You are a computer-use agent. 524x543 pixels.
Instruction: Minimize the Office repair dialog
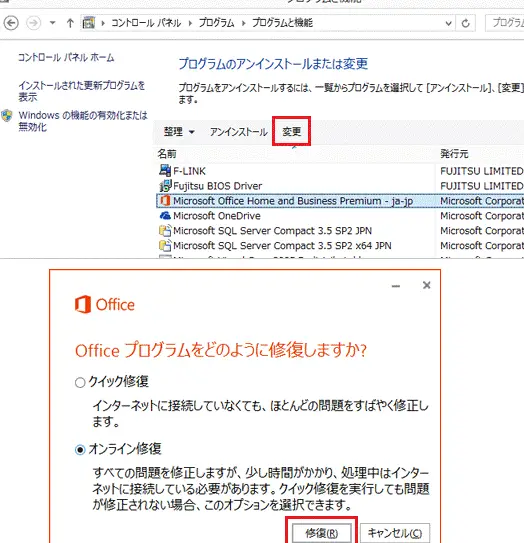tap(396, 286)
